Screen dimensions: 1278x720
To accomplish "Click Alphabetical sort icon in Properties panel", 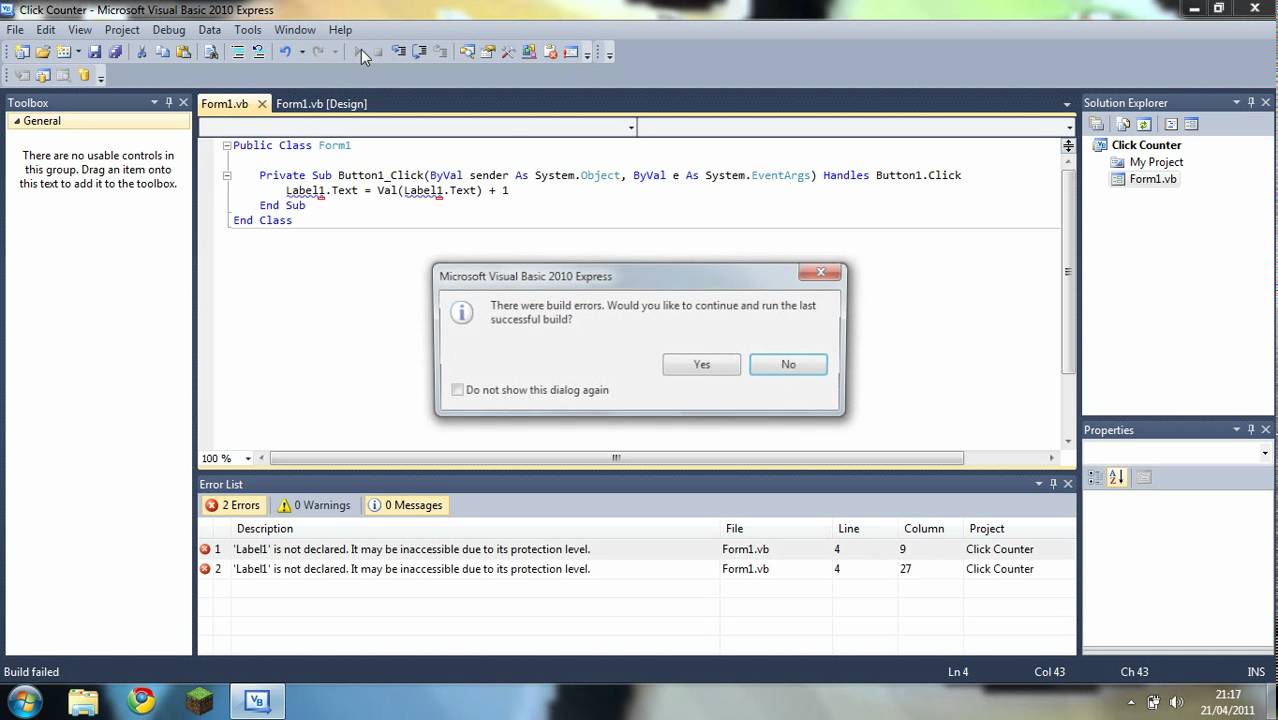I will (x=1117, y=478).
